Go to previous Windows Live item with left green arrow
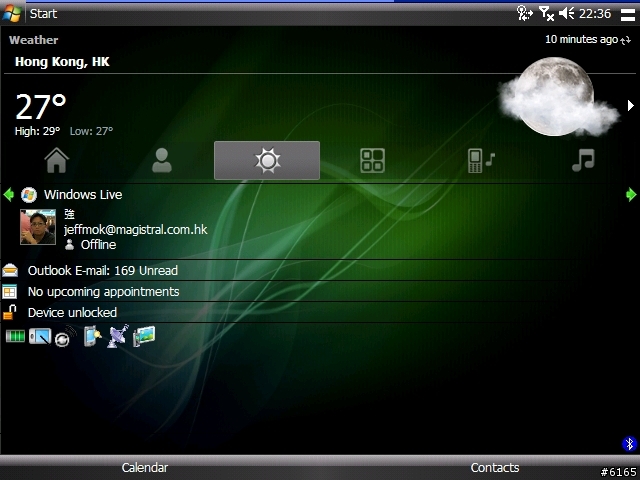The height and width of the screenshot is (480, 640). pos(9,194)
